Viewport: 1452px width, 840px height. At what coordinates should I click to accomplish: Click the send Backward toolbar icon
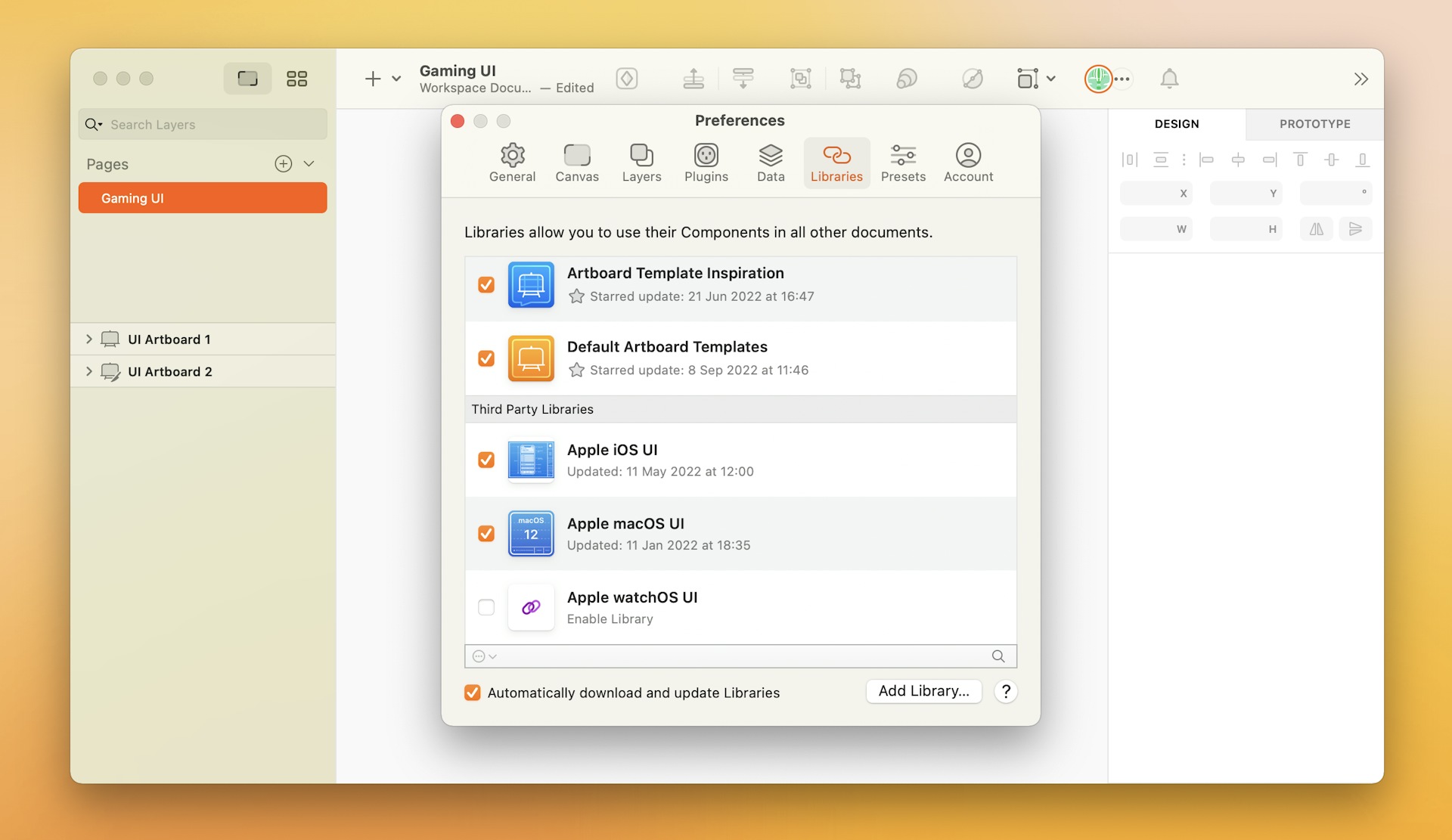(743, 79)
